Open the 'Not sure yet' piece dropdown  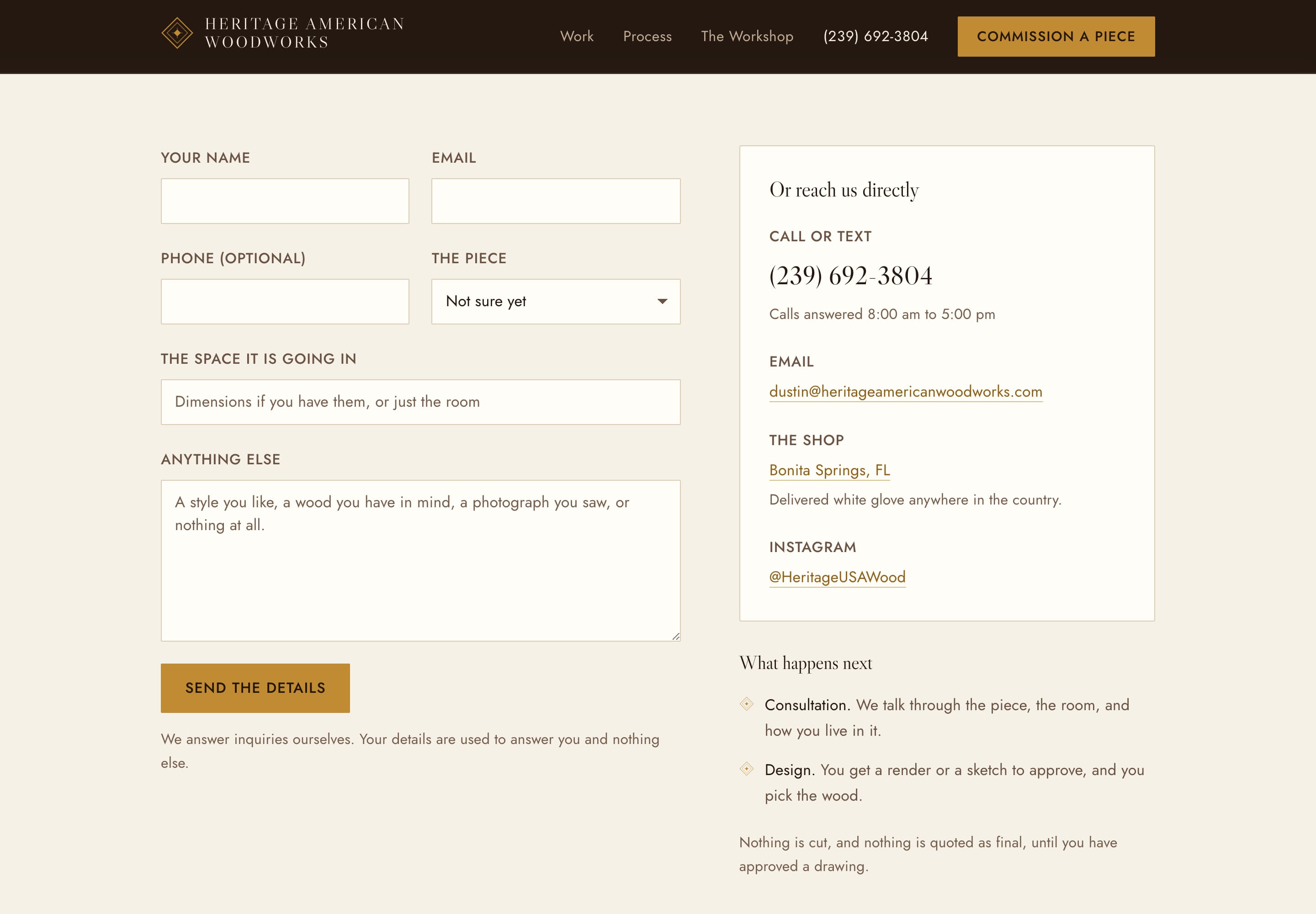tap(556, 302)
